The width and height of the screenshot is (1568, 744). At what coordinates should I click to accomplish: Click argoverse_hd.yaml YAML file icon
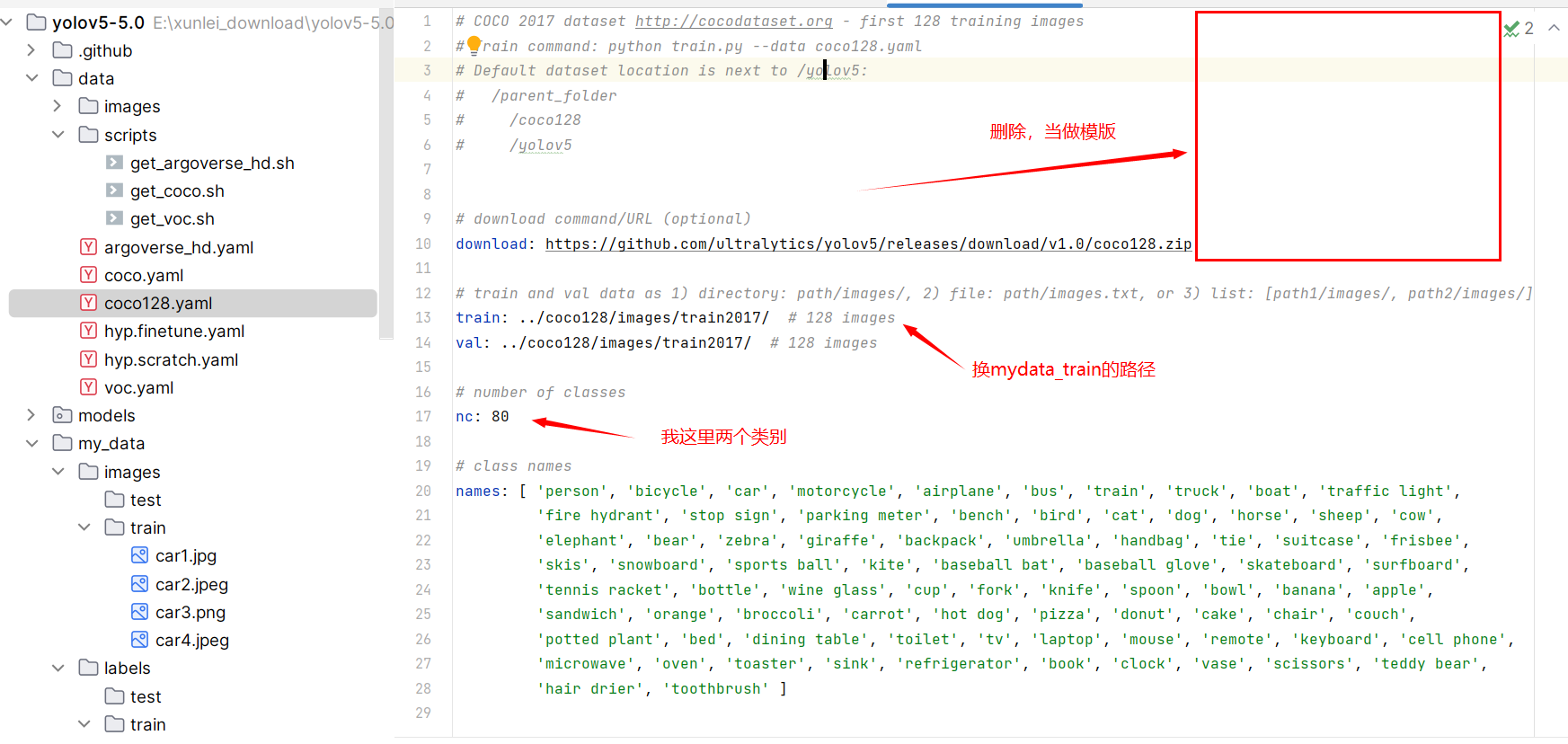tap(88, 247)
